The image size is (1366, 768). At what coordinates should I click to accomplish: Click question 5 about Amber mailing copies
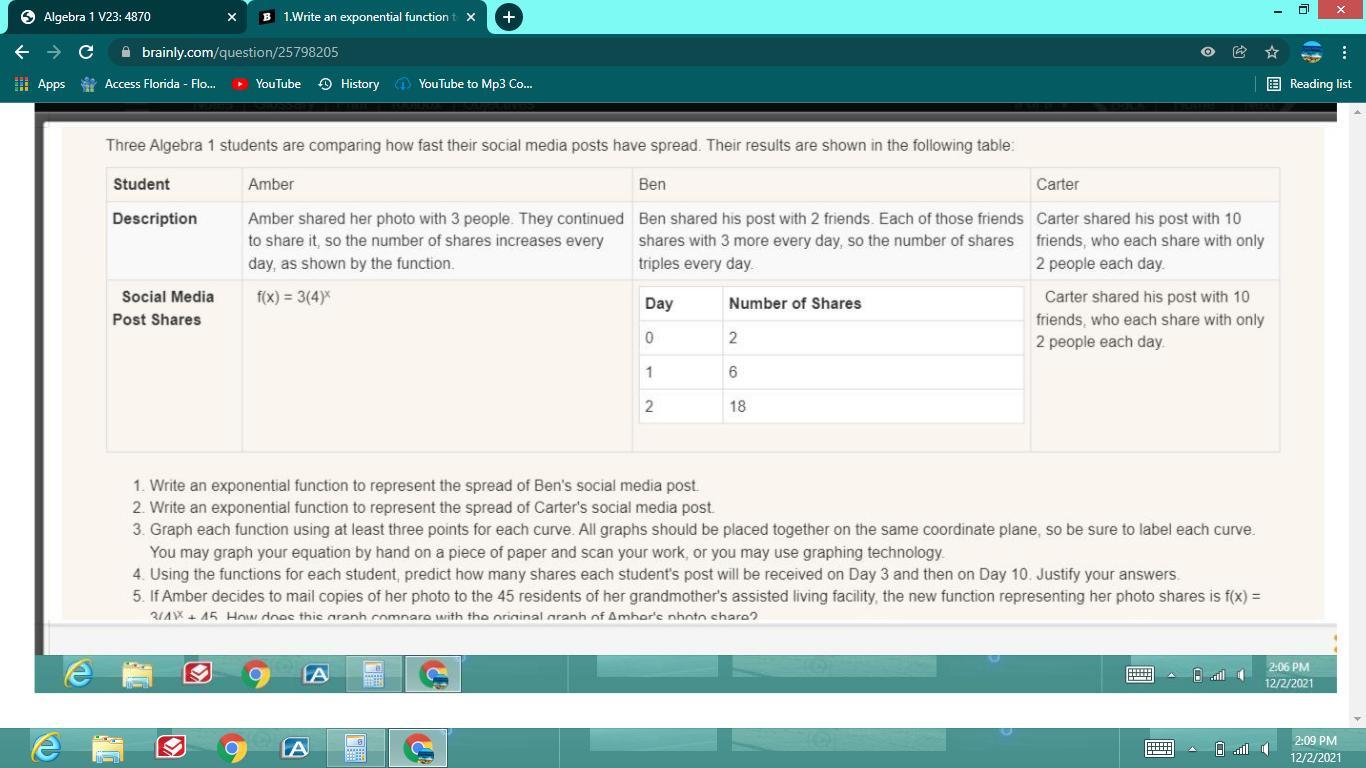point(705,605)
